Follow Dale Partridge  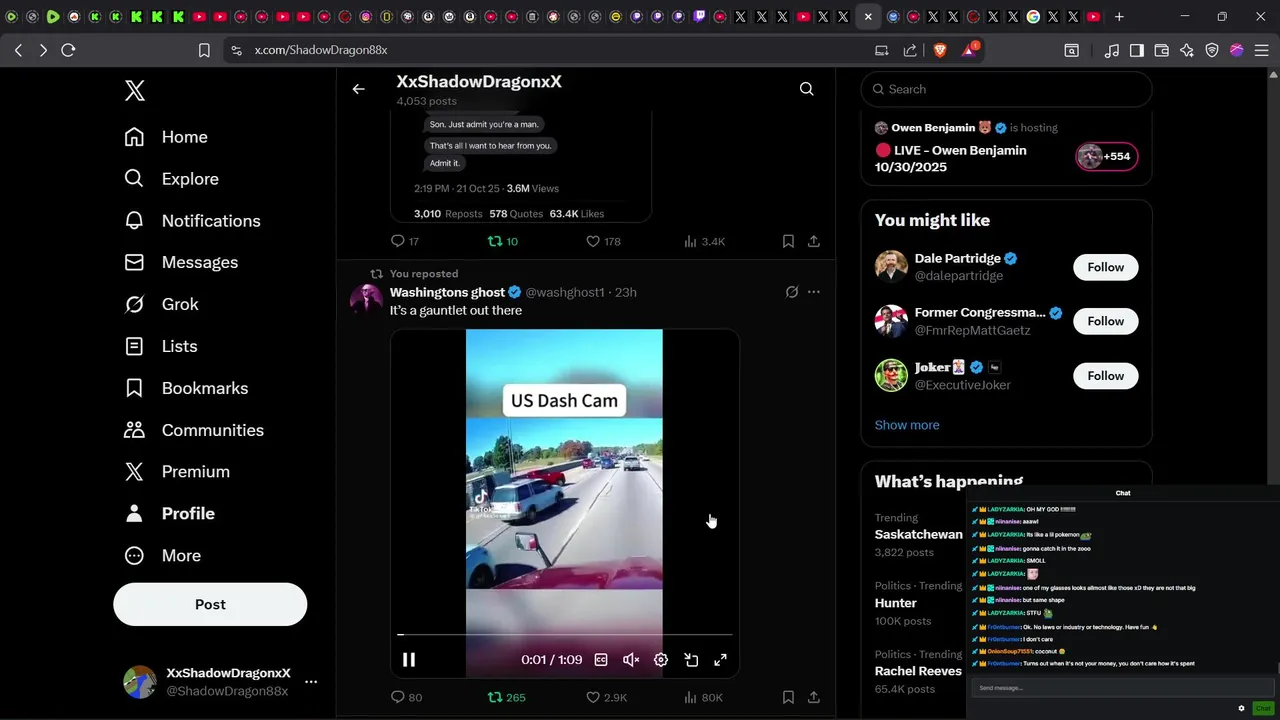coord(1106,267)
